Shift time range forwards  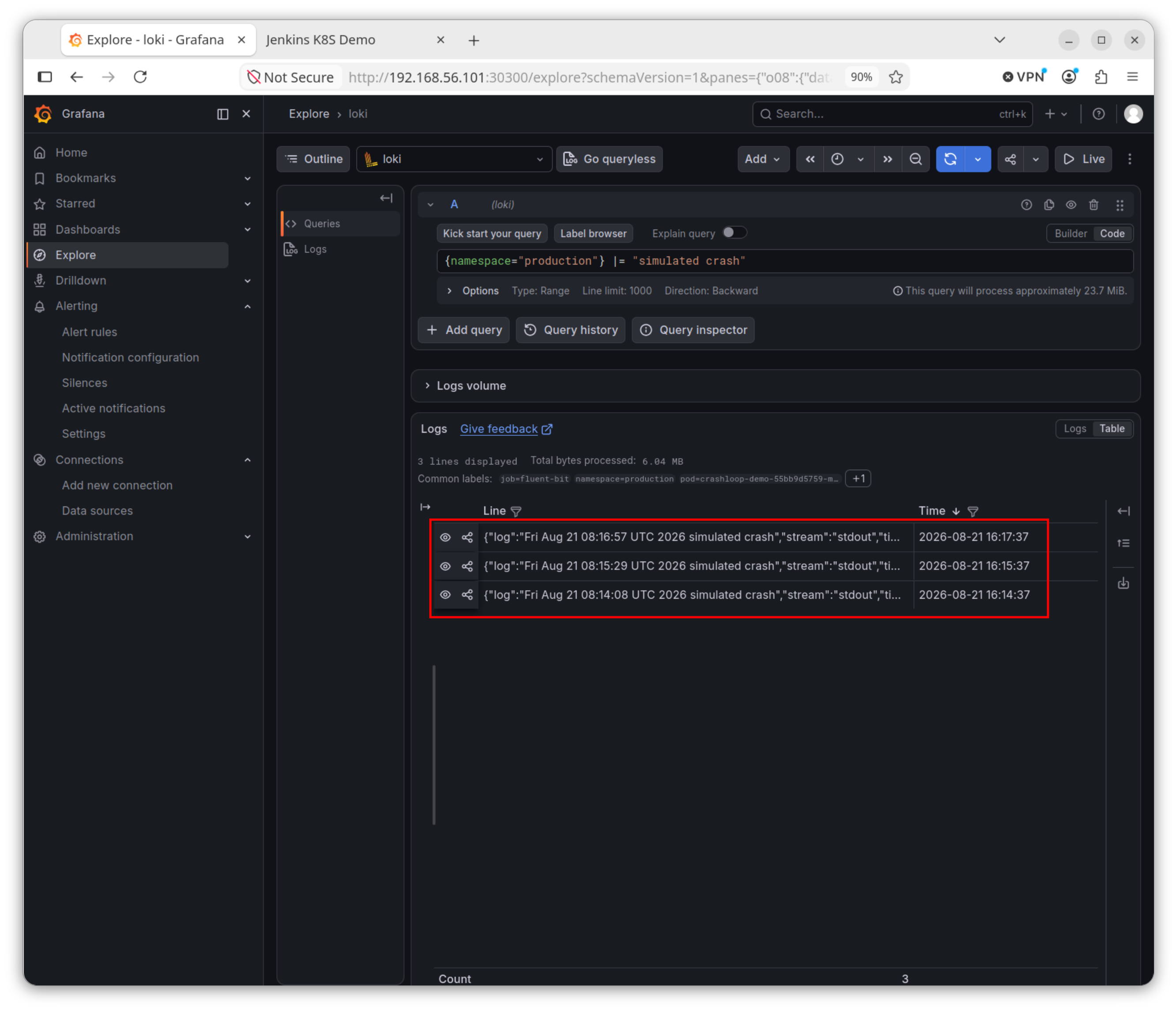pyautogui.click(x=887, y=159)
